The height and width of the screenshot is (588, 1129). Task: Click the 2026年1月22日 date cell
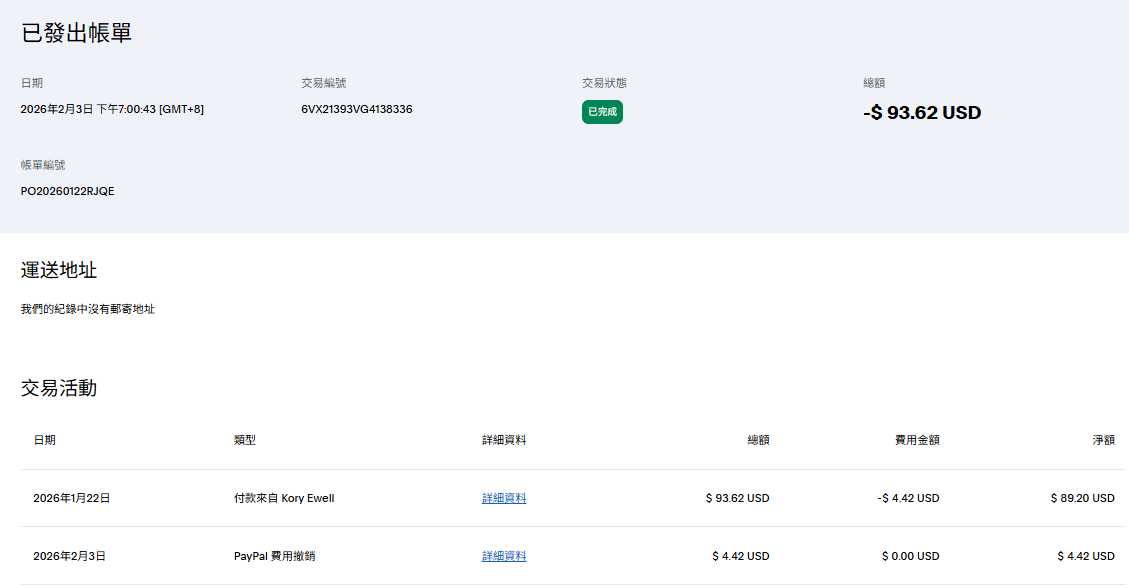tap(71, 498)
